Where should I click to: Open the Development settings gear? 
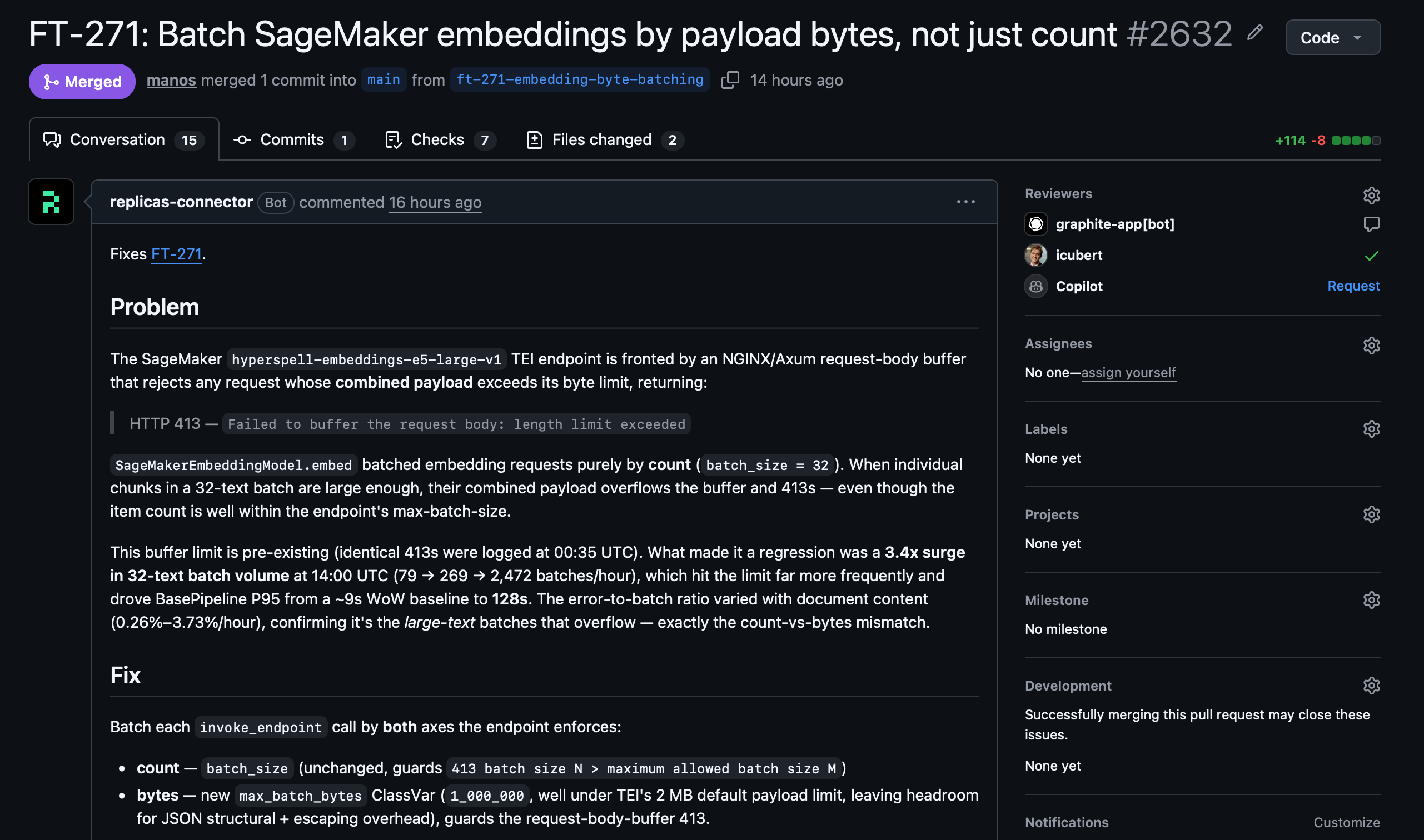(1371, 686)
